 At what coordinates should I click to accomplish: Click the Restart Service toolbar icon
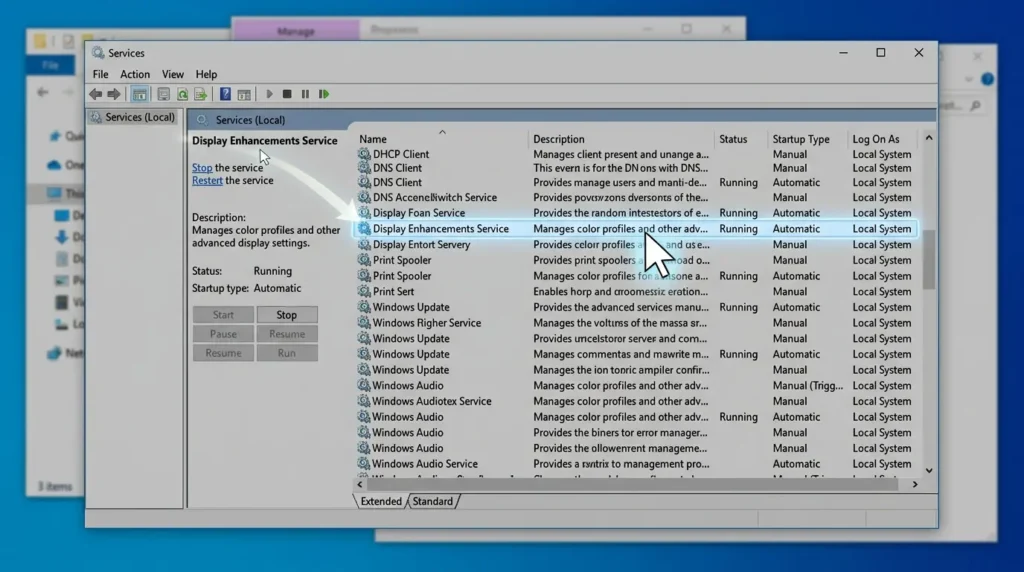pyautogui.click(x=324, y=94)
